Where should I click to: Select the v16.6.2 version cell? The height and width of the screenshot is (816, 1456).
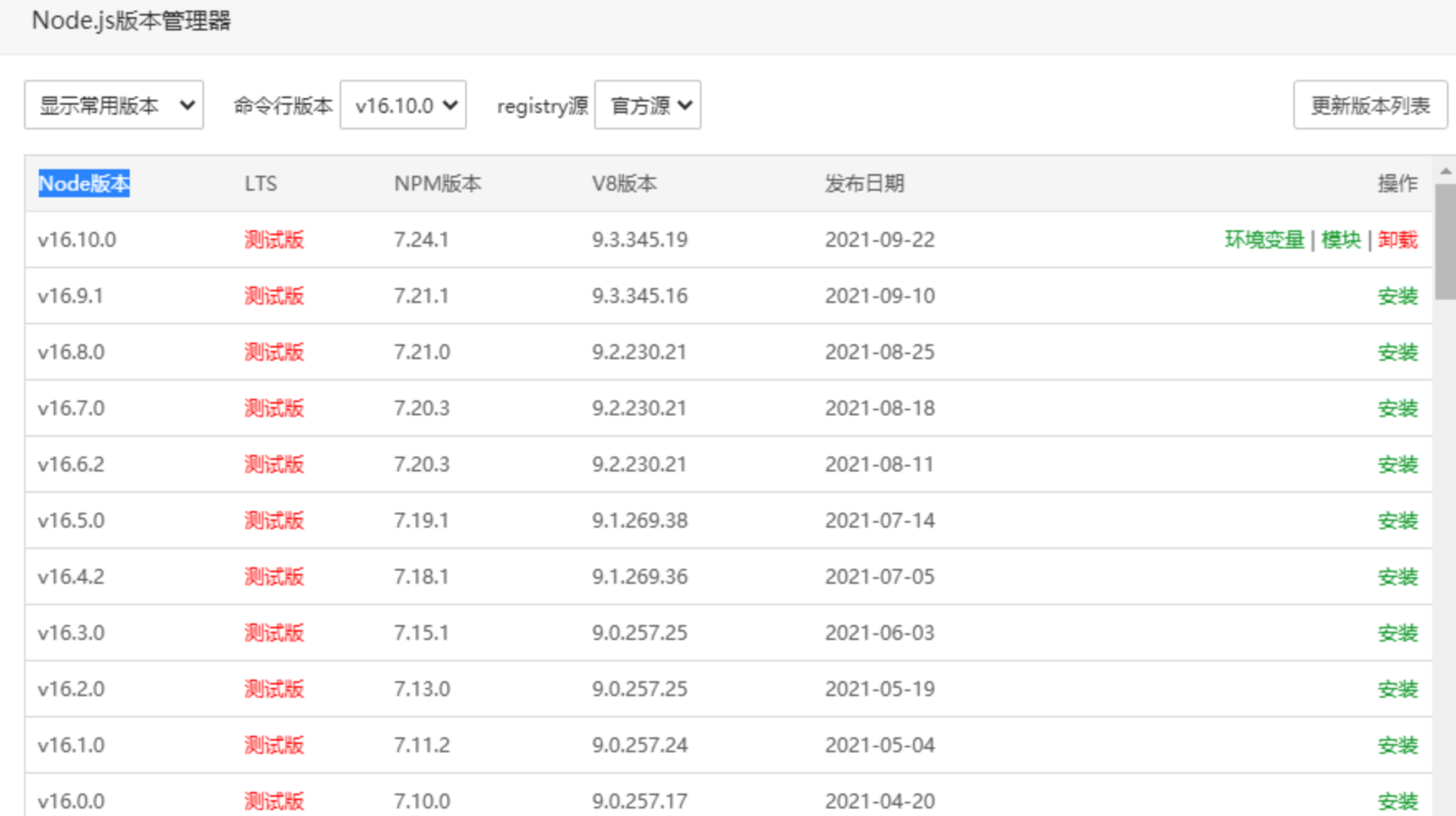click(71, 464)
